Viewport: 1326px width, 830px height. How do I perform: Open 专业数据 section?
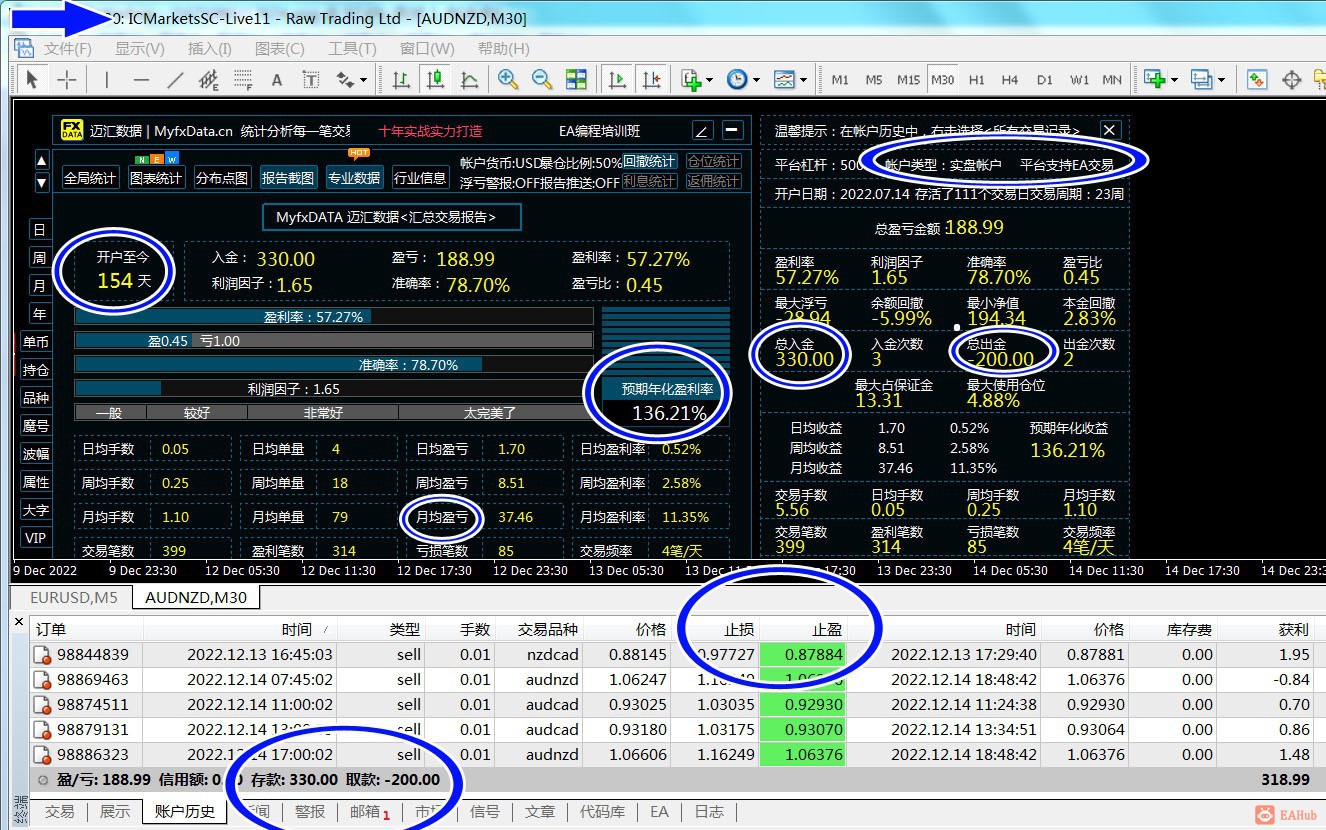354,178
